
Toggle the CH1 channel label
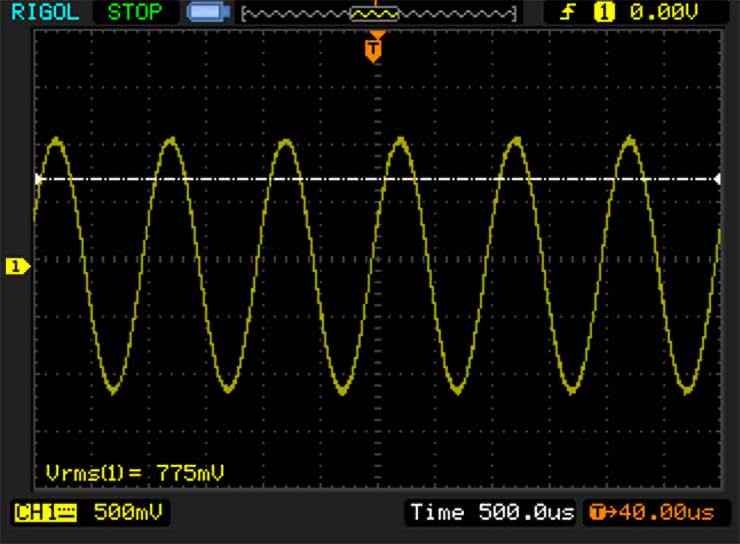34,513
